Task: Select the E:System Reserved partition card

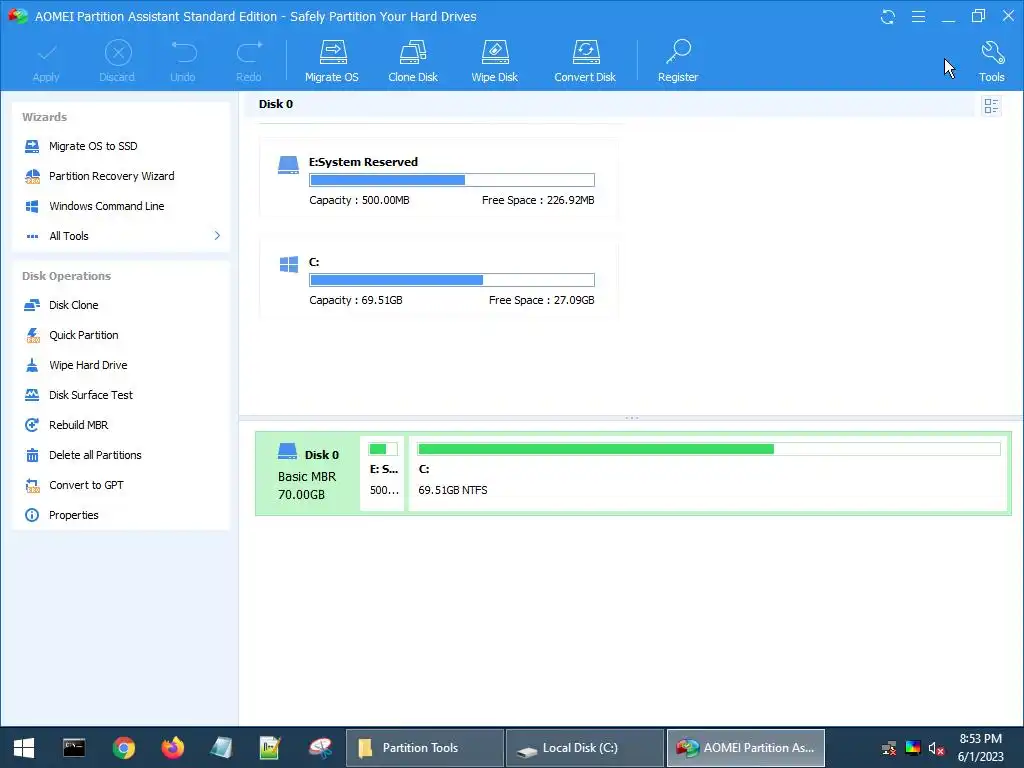Action: (438, 178)
